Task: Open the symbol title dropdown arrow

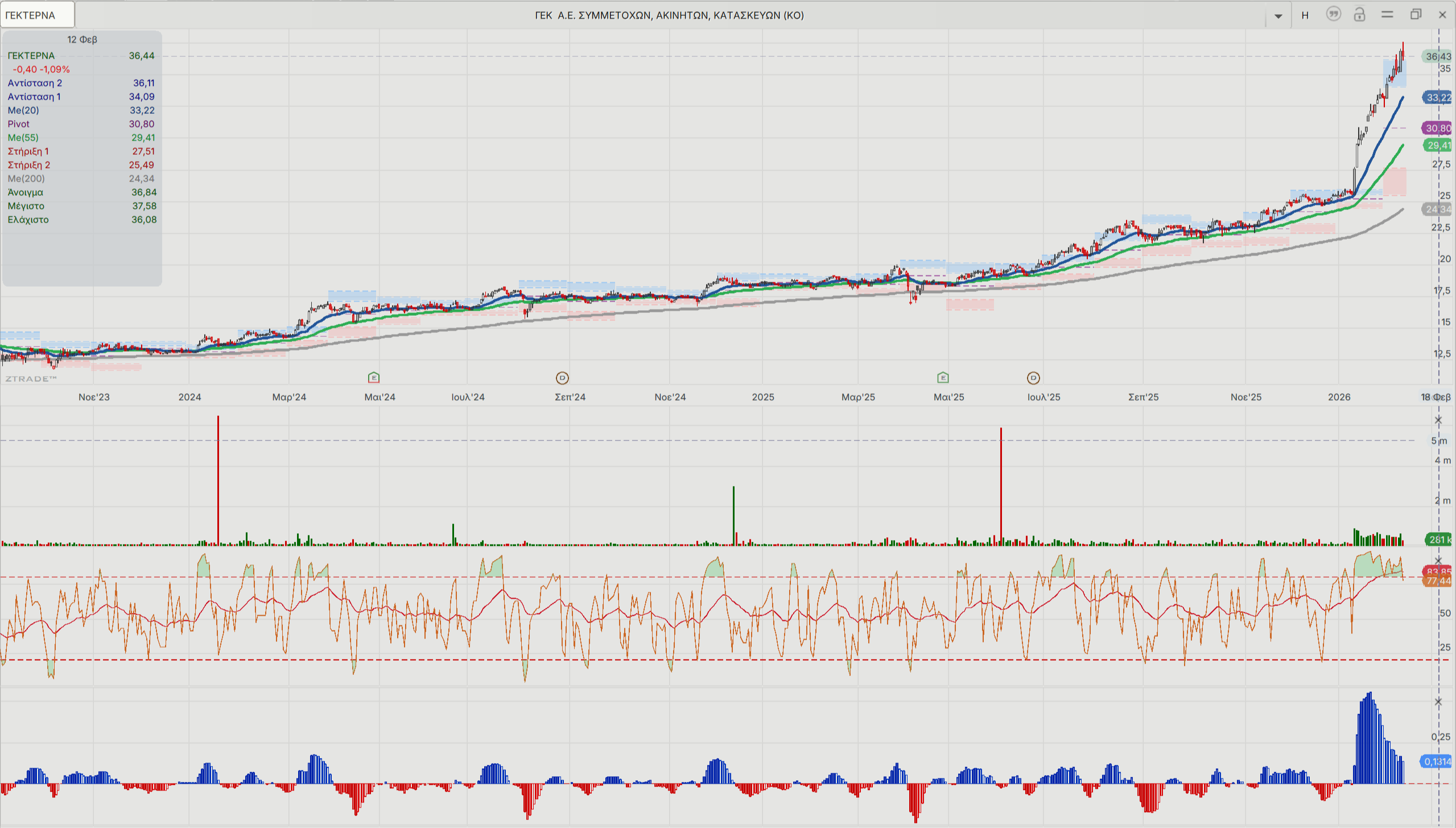Action: point(1278,16)
